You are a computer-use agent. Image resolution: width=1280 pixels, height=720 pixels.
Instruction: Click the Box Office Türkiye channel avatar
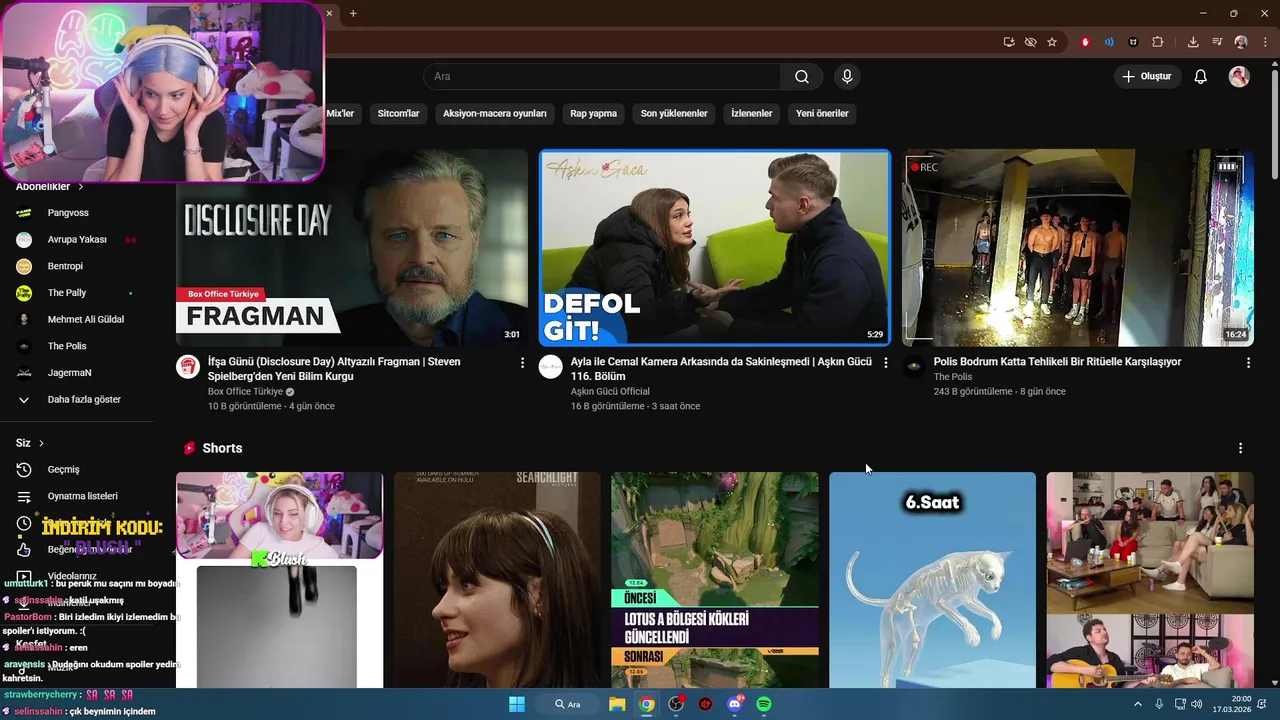(188, 366)
